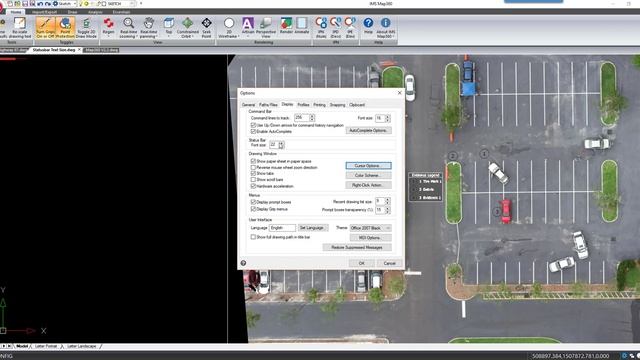Open the Snapping tab

pyautogui.click(x=337, y=105)
